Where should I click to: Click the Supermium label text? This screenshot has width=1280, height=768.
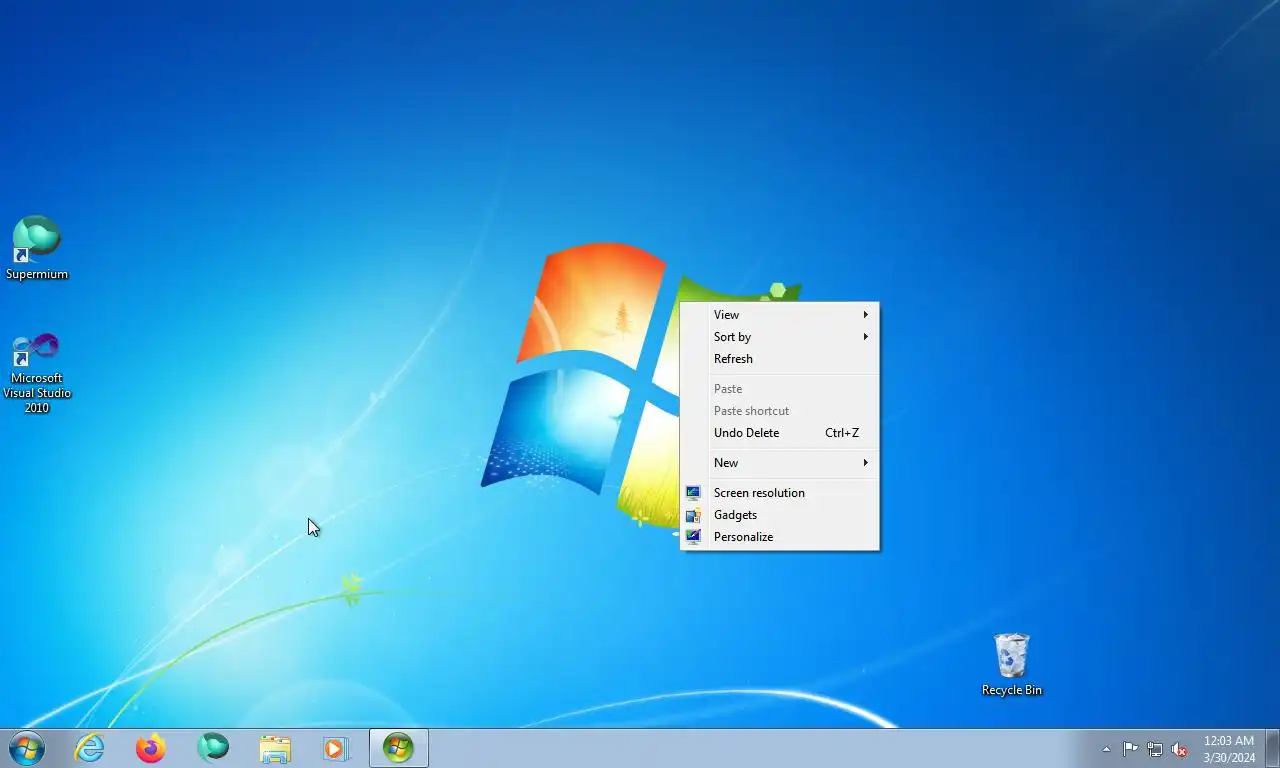pyautogui.click(x=37, y=274)
